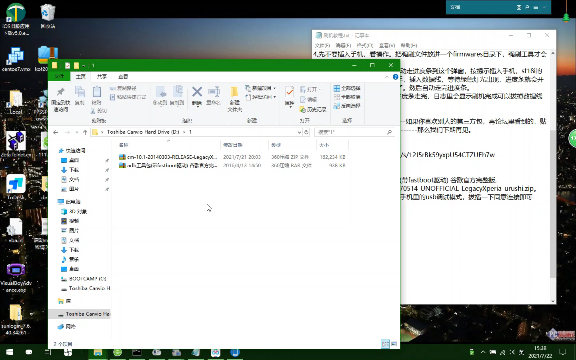Click the Explorer search magnifier icon
The width and height of the screenshot is (576, 360).
pos(389,132)
